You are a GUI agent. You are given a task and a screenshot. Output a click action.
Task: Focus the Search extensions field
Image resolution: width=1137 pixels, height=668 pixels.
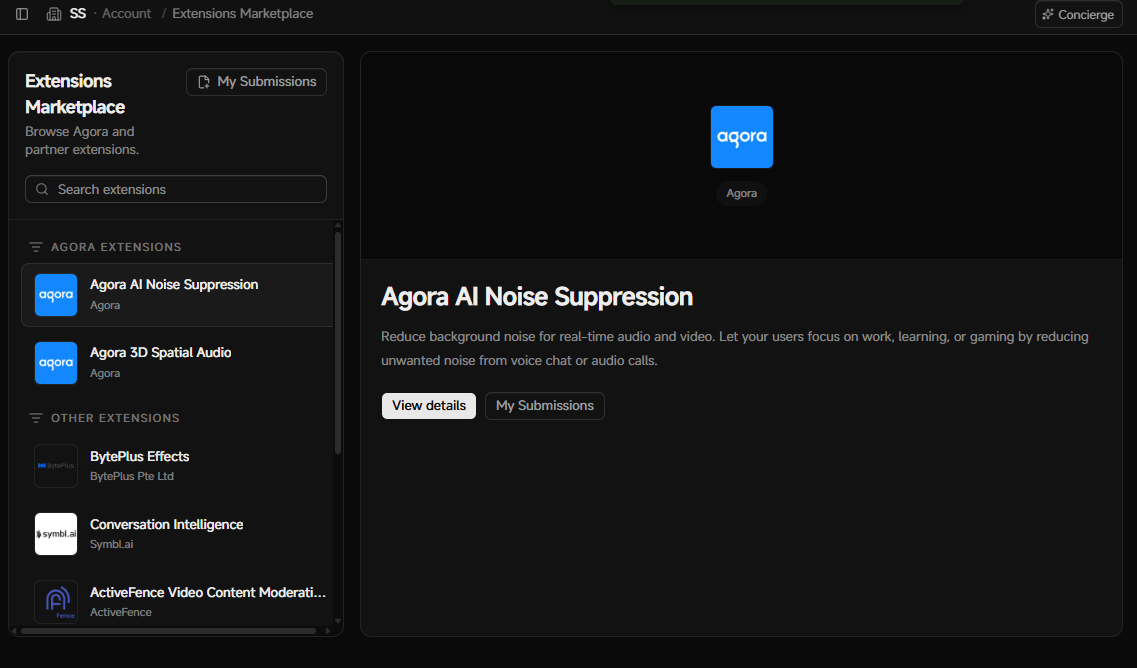tap(175, 189)
